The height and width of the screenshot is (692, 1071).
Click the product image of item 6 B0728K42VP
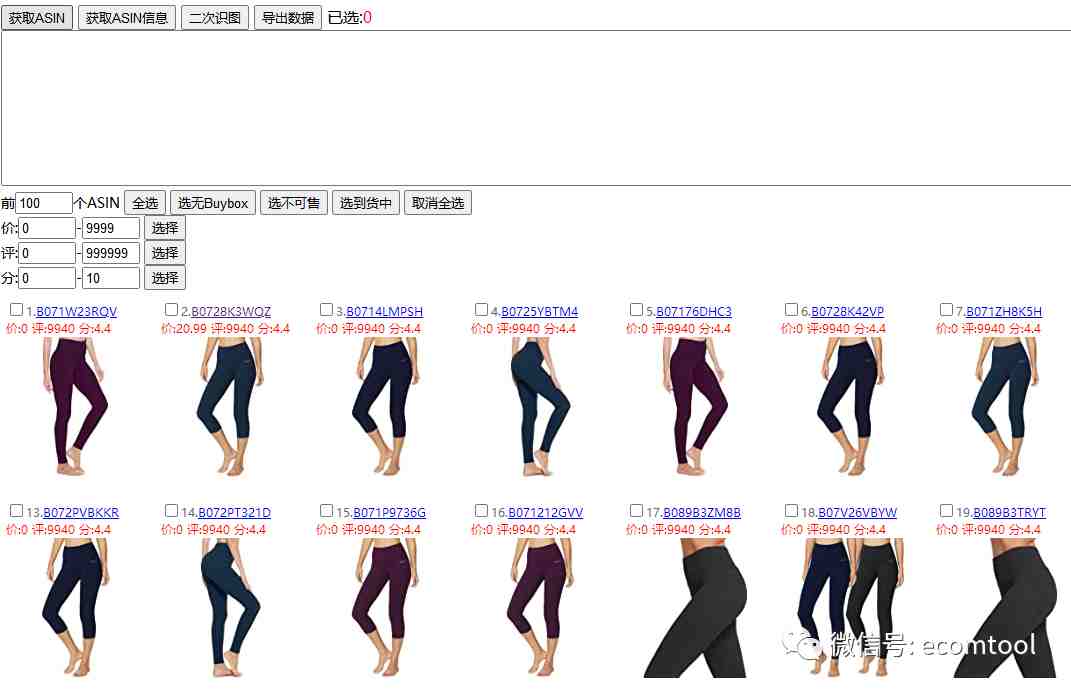pyautogui.click(x=851, y=406)
